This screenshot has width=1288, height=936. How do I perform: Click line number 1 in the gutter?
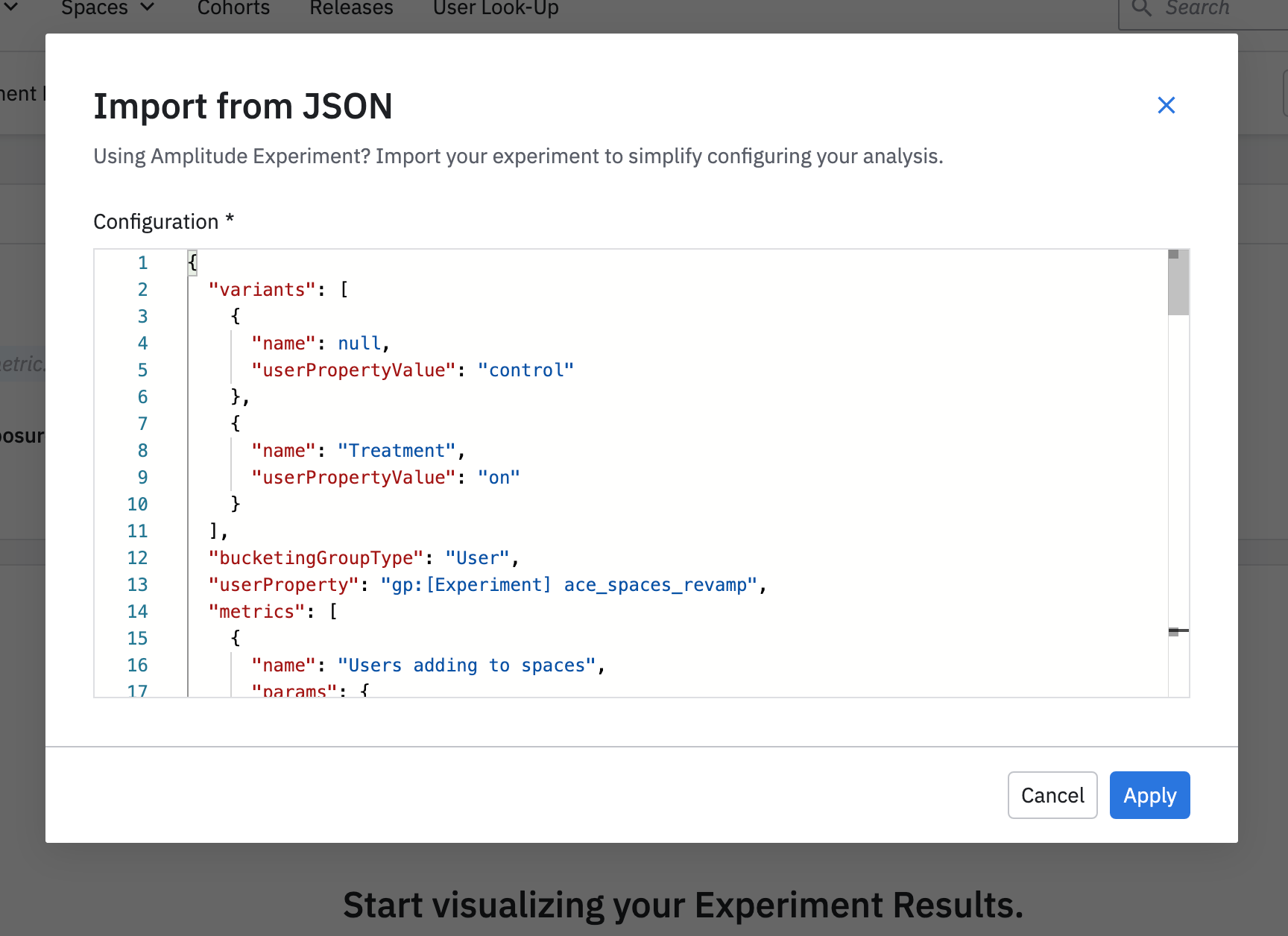click(x=142, y=262)
